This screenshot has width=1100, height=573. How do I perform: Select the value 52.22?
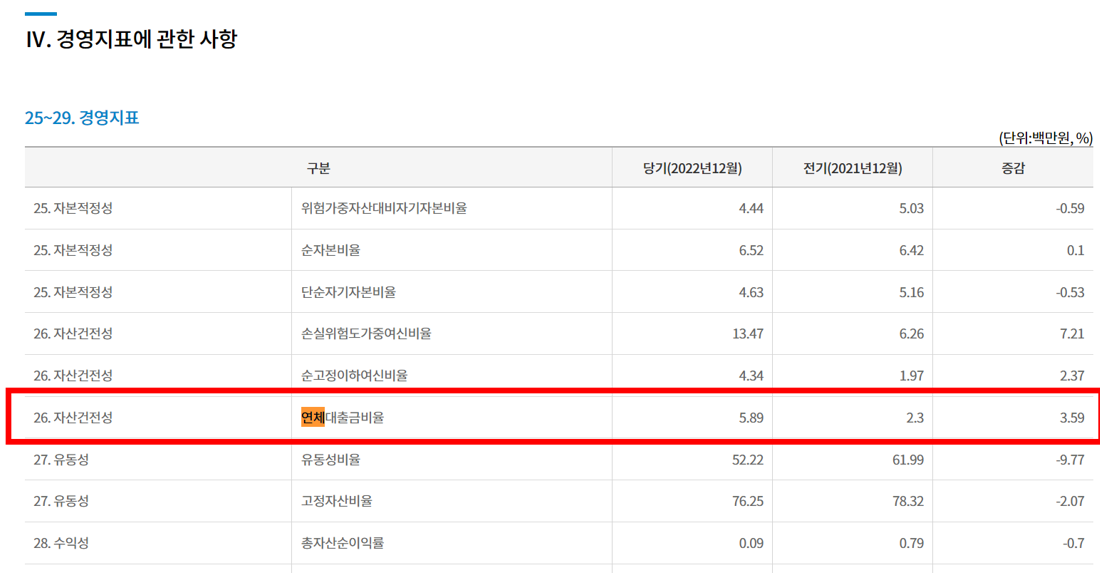click(x=748, y=460)
